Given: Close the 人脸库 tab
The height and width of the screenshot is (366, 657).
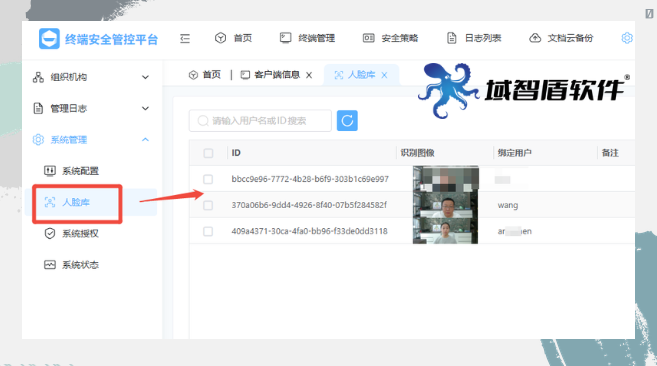Looking at the screenshot, I should [384, 75].
